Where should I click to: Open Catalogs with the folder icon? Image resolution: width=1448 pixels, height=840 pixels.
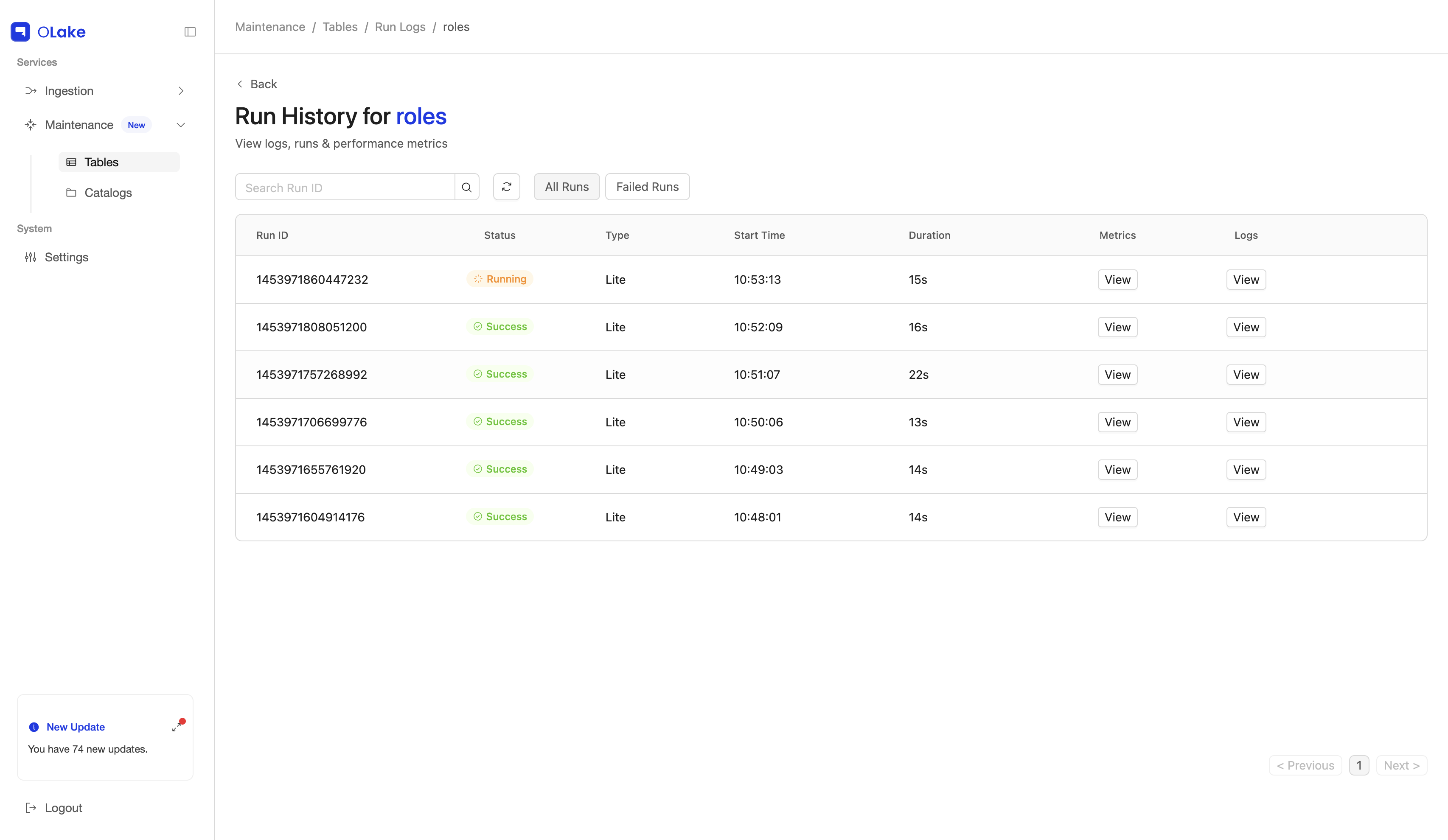[x=71, y=193]
